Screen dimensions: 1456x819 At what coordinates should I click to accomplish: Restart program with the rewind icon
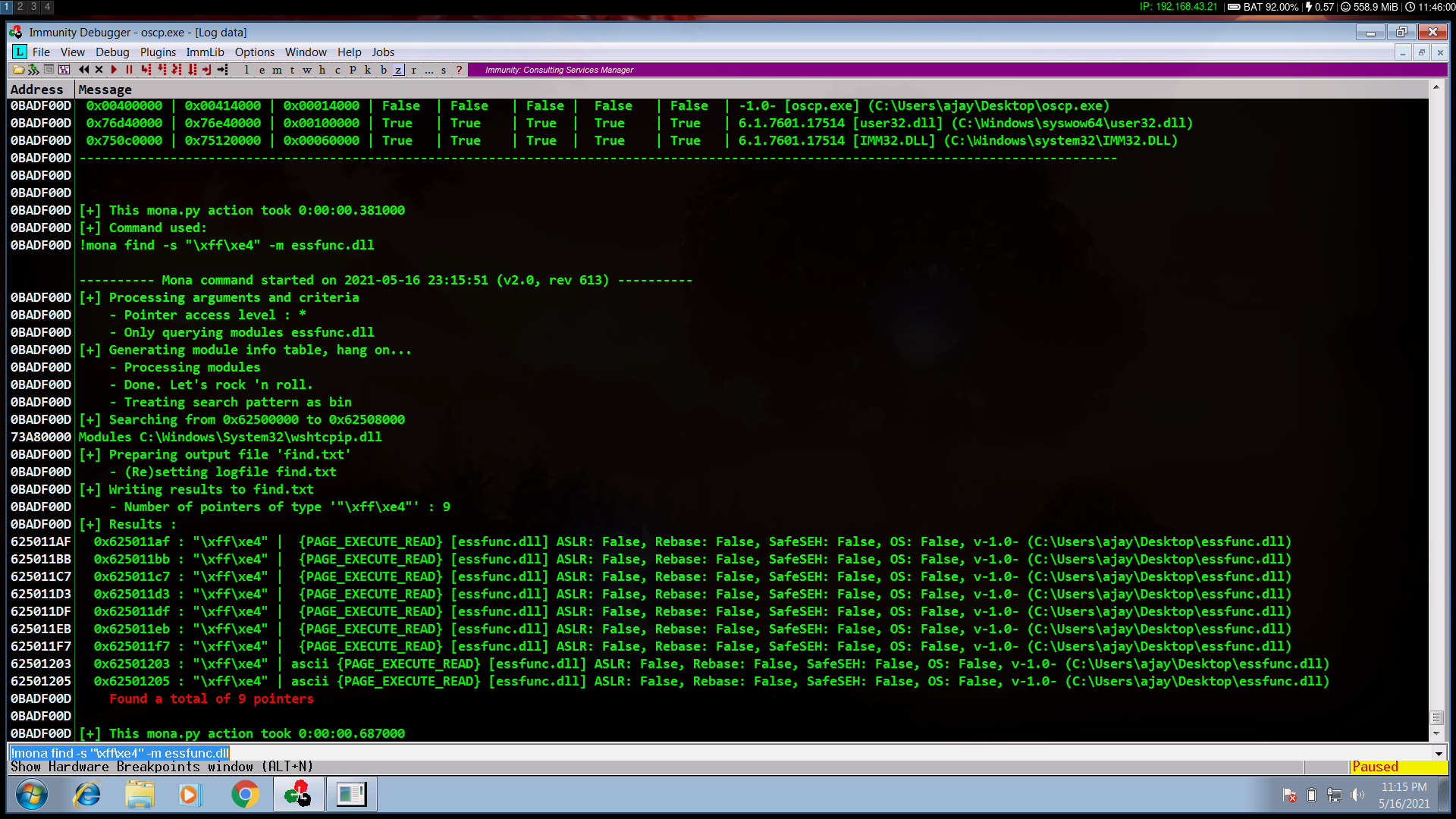(83, 70)
